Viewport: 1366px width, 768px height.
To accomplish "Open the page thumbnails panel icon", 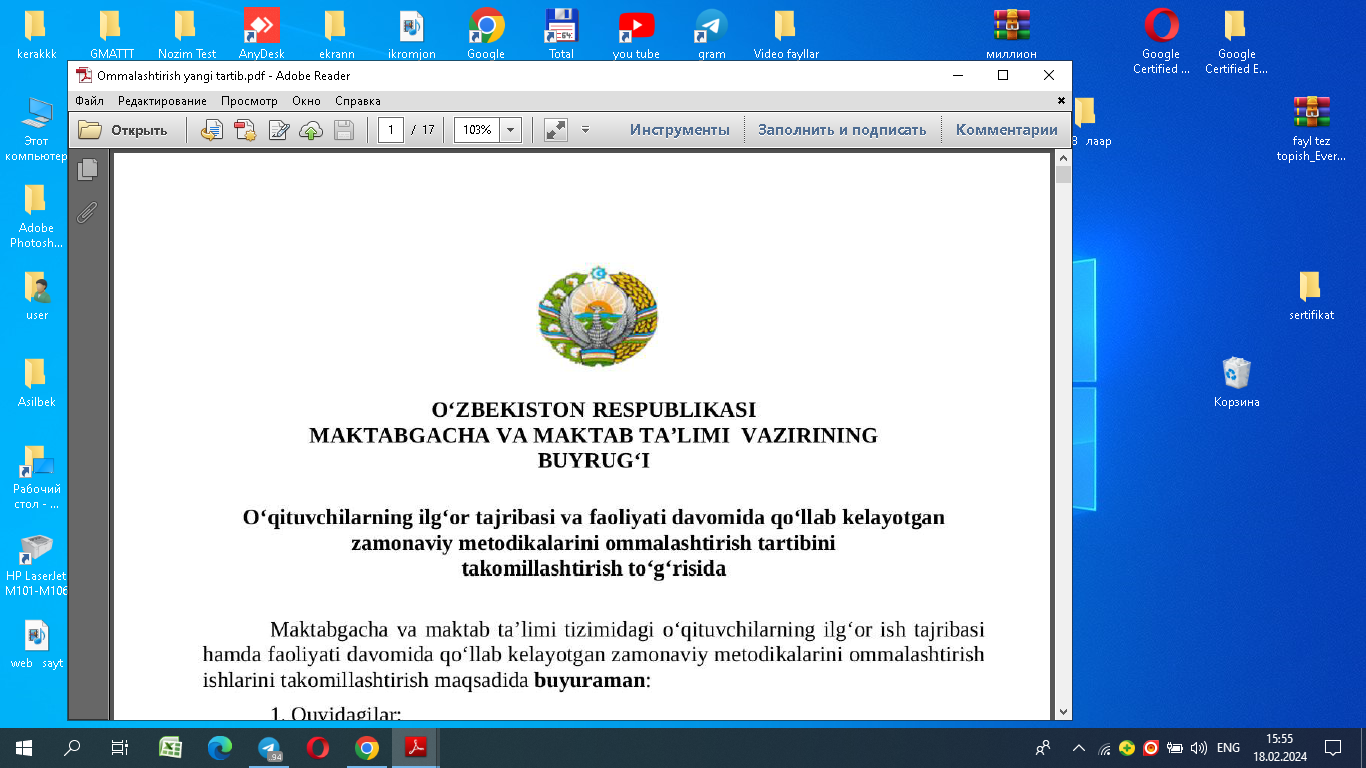I will click(x=88, y=170).
